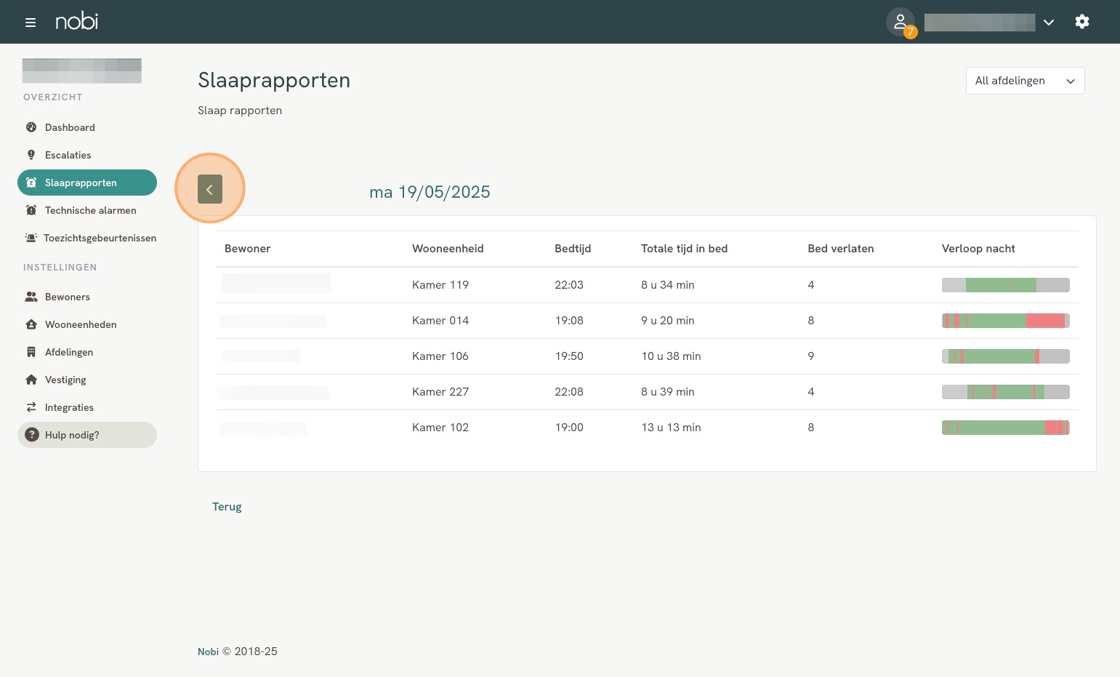Click the Nobi footer link

coord(208,652)
